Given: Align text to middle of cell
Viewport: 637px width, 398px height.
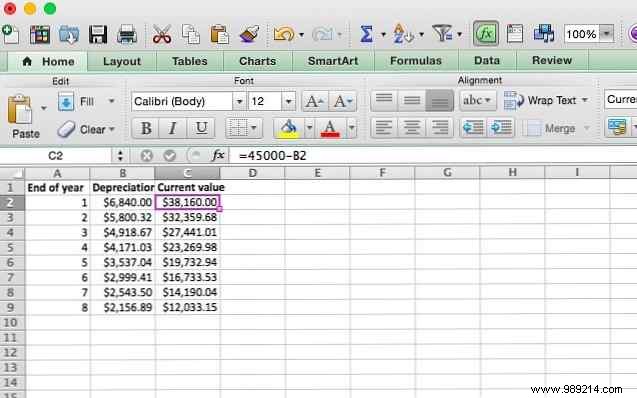Looking at the screenshot, I should (412, 100).
